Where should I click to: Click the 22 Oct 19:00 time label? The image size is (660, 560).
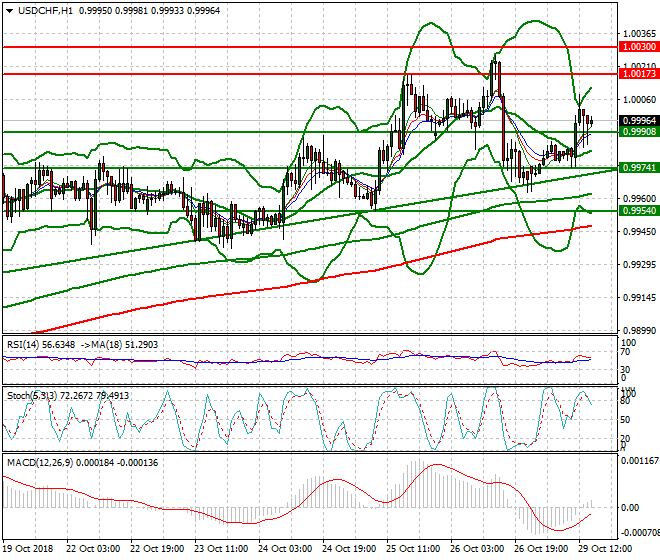(157, 549)
